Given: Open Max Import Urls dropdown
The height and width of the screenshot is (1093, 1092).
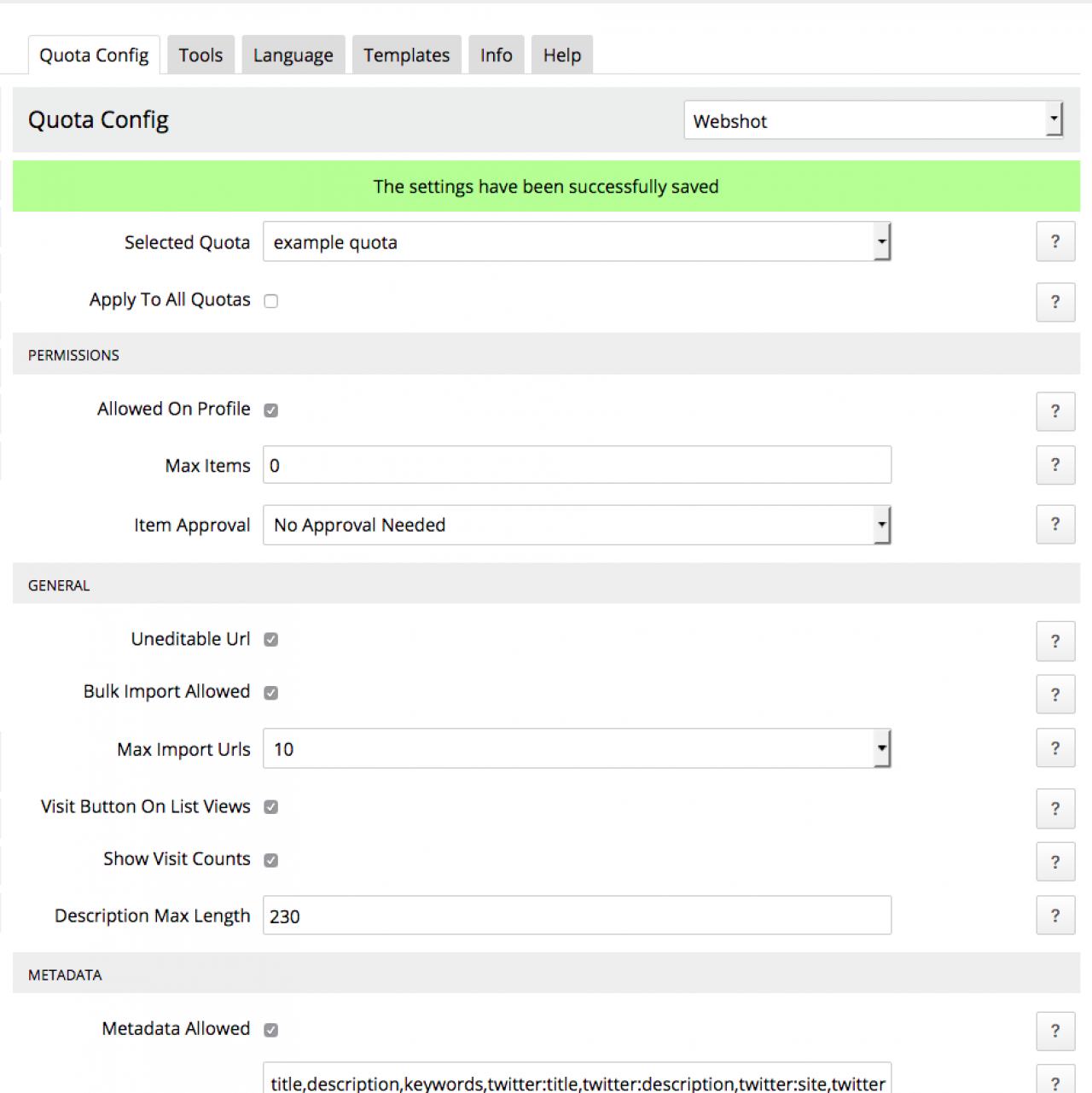Looking at the screenshot, I should click(x=577, y=749).
